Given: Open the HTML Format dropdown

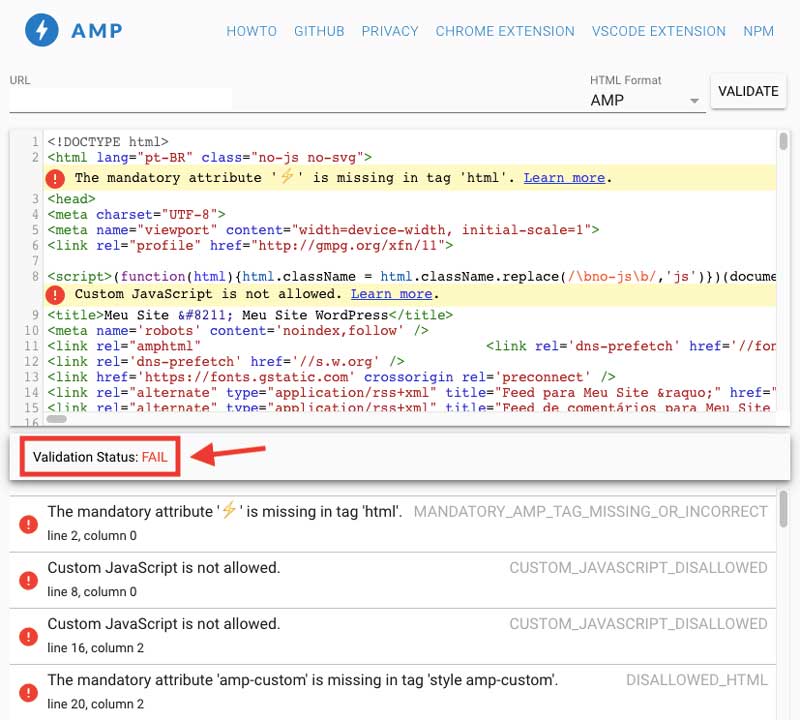Looking at the screenshot, I should coord(645,100).
